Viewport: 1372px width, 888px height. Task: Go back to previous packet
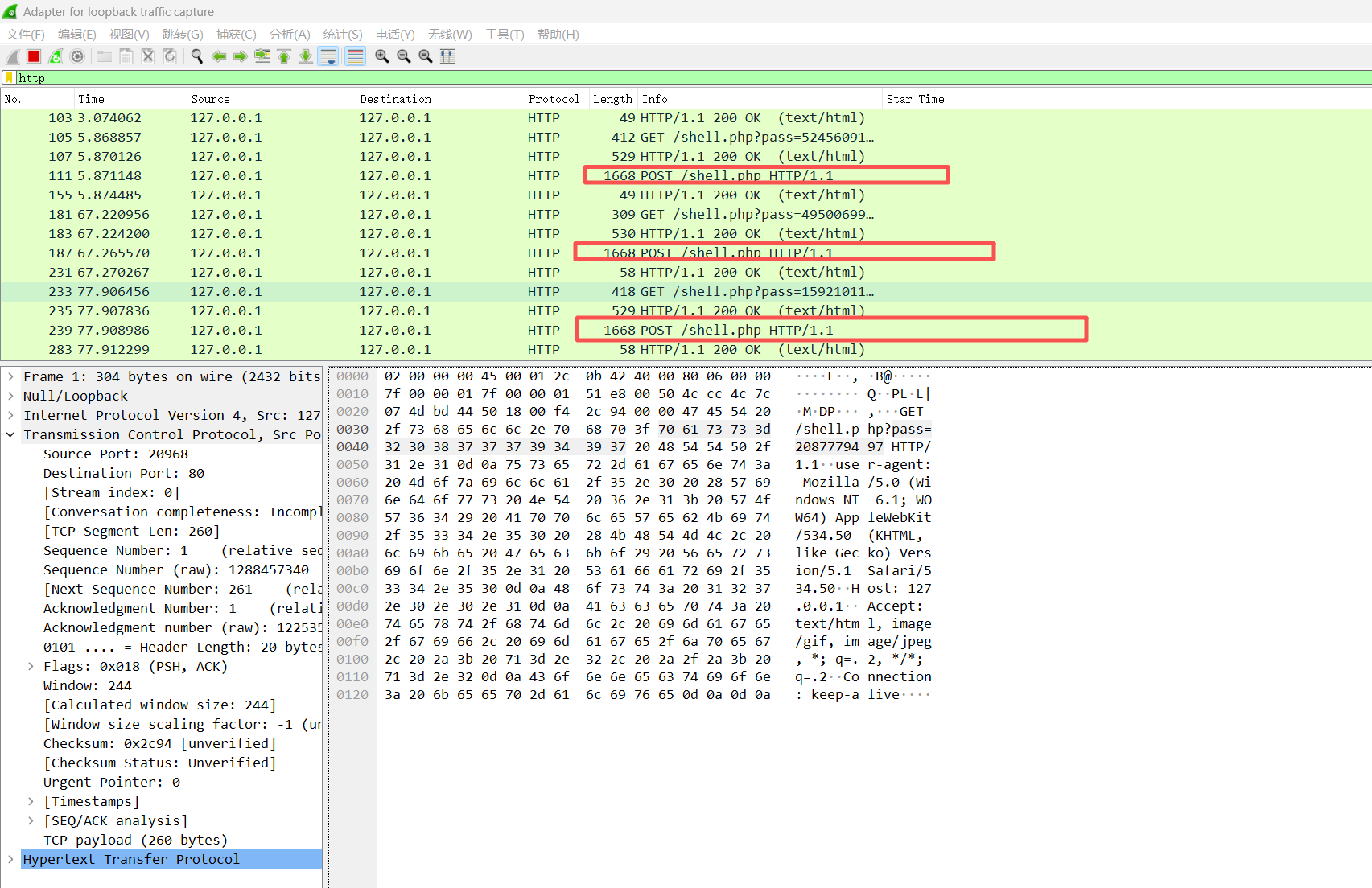[x=218, y=56]
